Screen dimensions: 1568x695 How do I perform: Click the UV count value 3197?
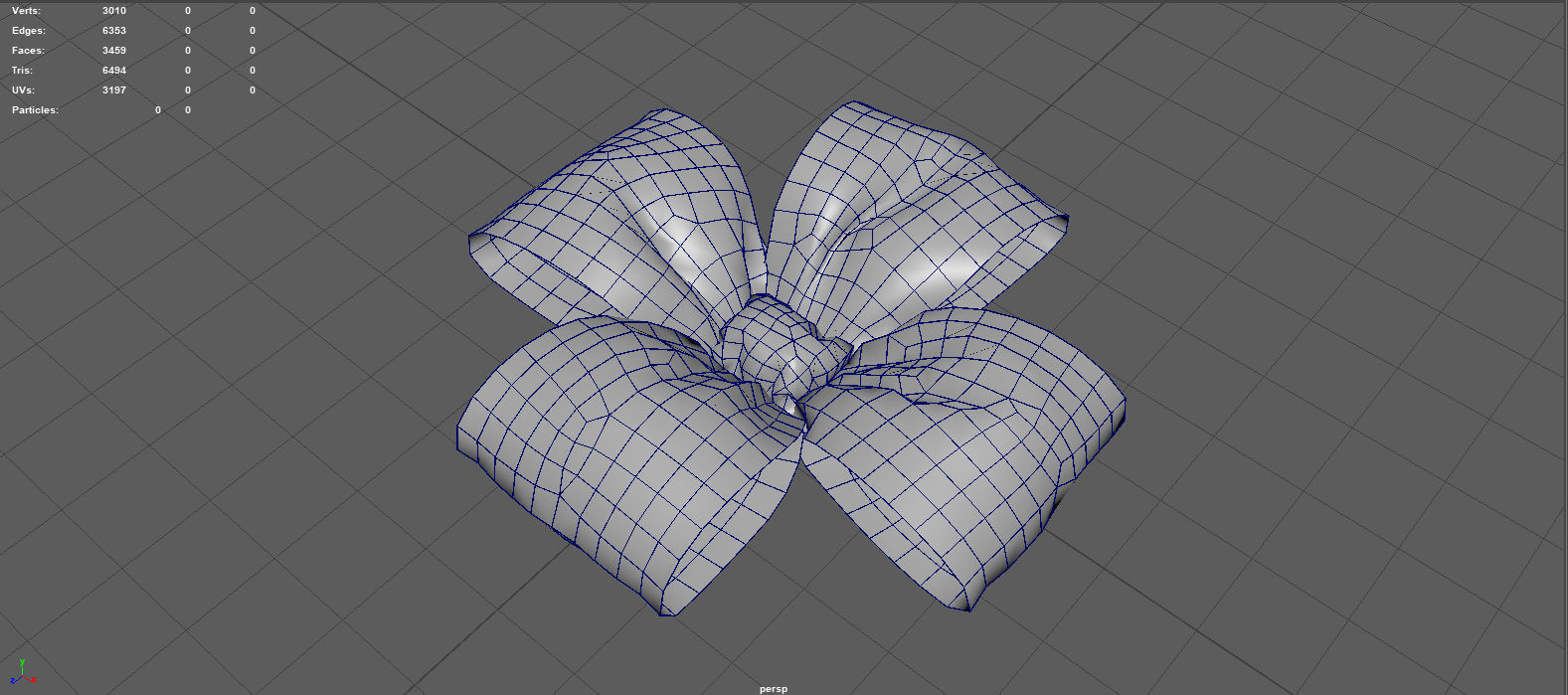pos(114,90)
